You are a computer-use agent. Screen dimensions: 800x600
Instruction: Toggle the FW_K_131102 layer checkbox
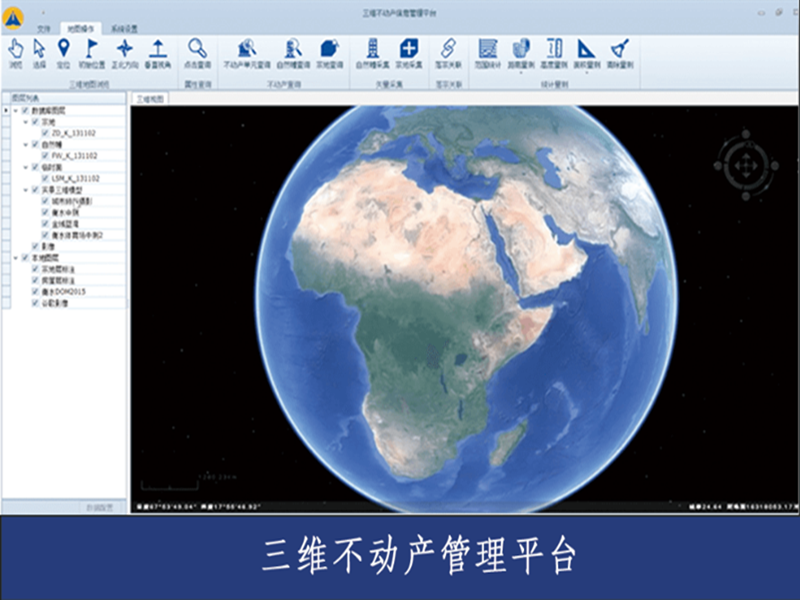[x=45, y=155]
